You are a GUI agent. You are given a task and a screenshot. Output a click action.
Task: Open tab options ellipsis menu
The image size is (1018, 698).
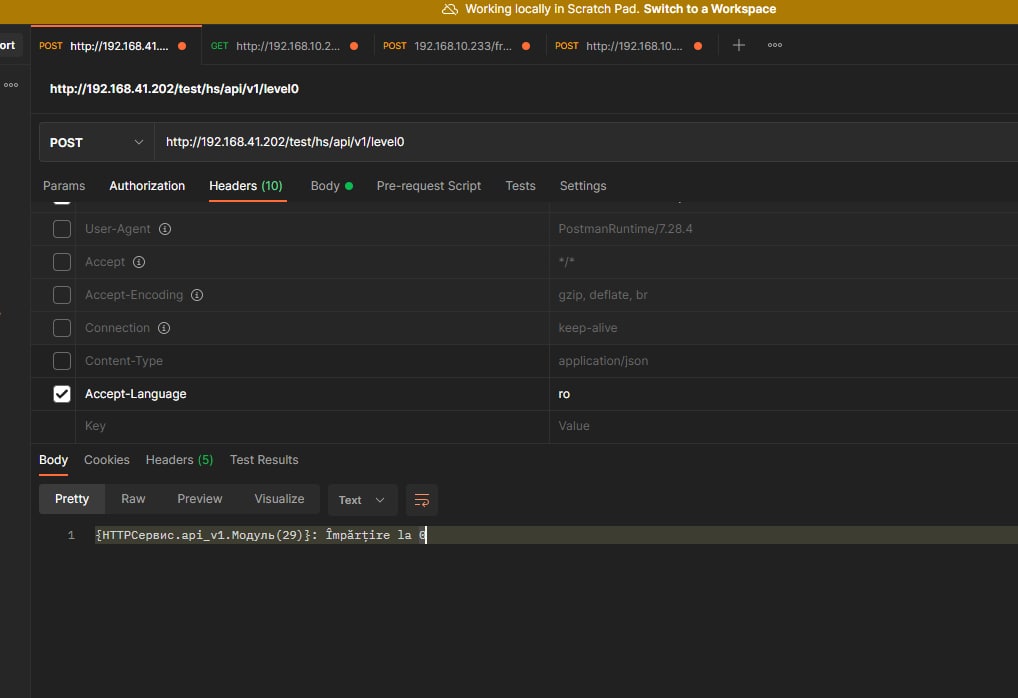pos(775,45)
